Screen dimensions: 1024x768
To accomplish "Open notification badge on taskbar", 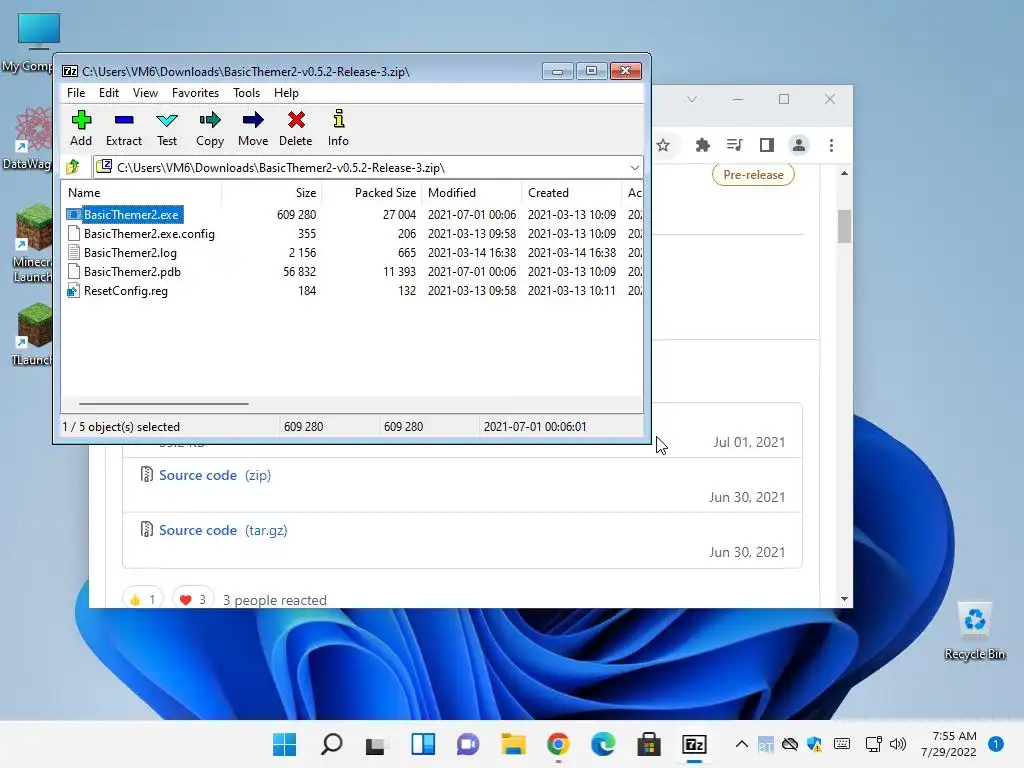I will [x=995, y=744].
